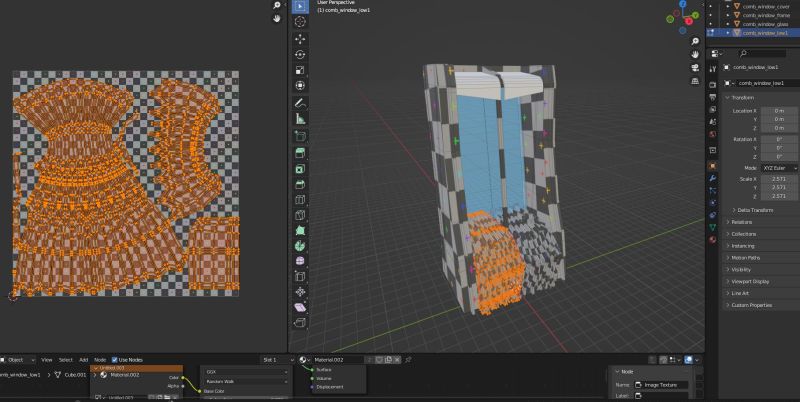The height and width of the screenshot is (402, 800).
Task: Select the Edge Slide tool
Action: [300, 277]
